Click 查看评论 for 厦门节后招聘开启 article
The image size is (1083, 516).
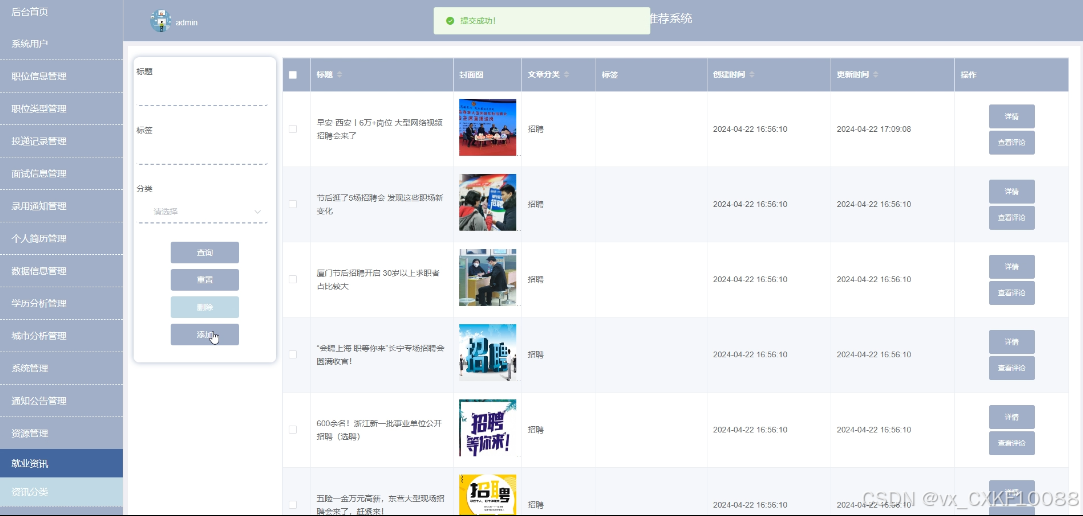coord(1011,293)
